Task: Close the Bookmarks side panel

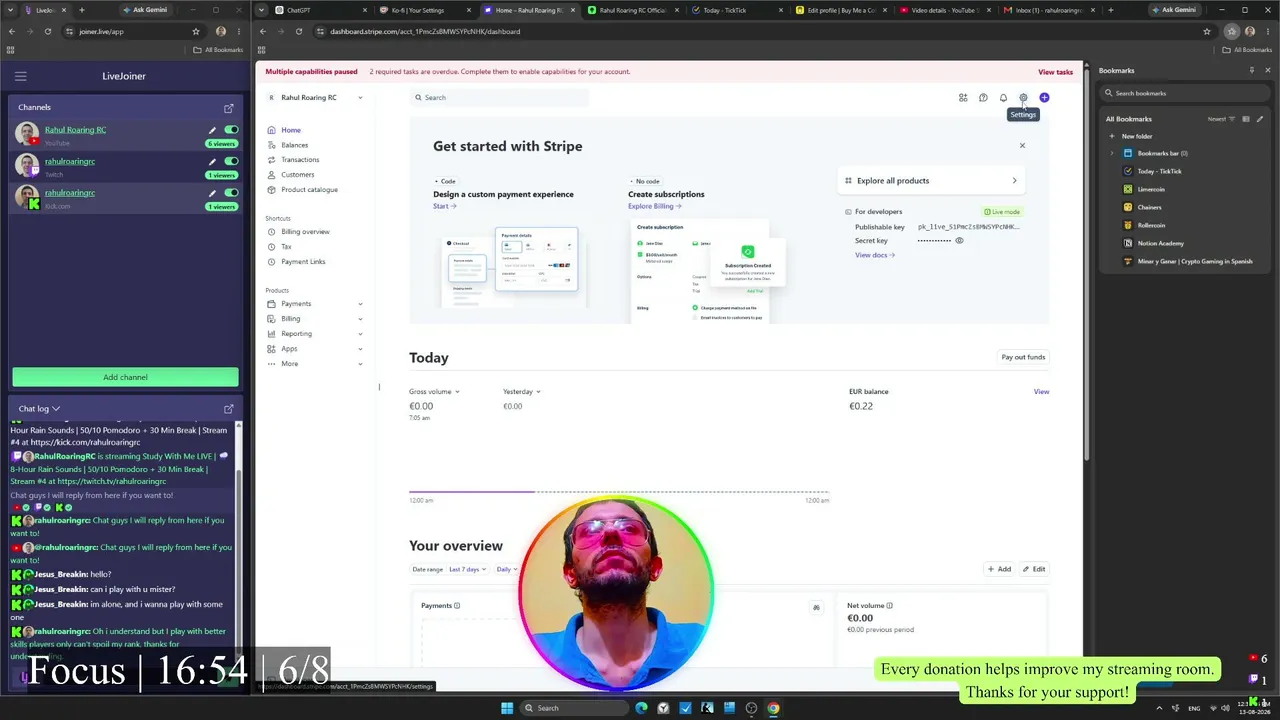Action: (x=1268, y=71)
